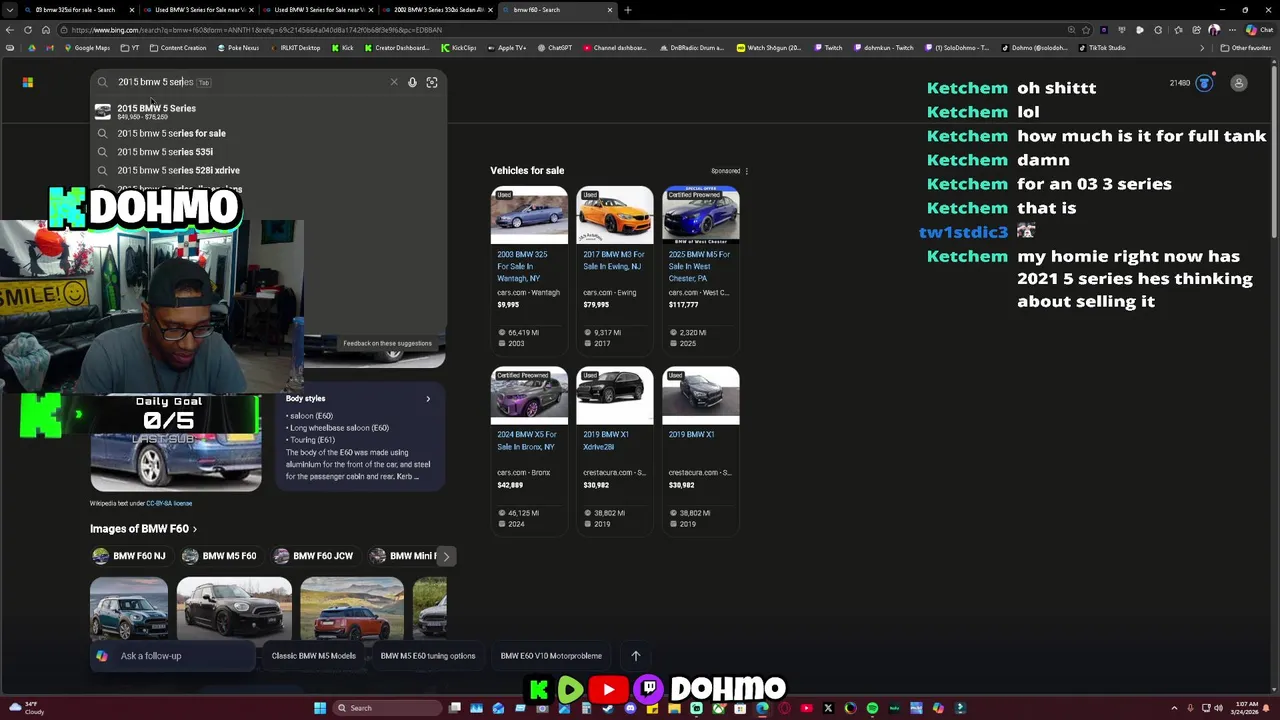Screen dimensions: 1280x720
Task: Expand Images of BMW F60 heading chevron
Action: tap(195, 529)
